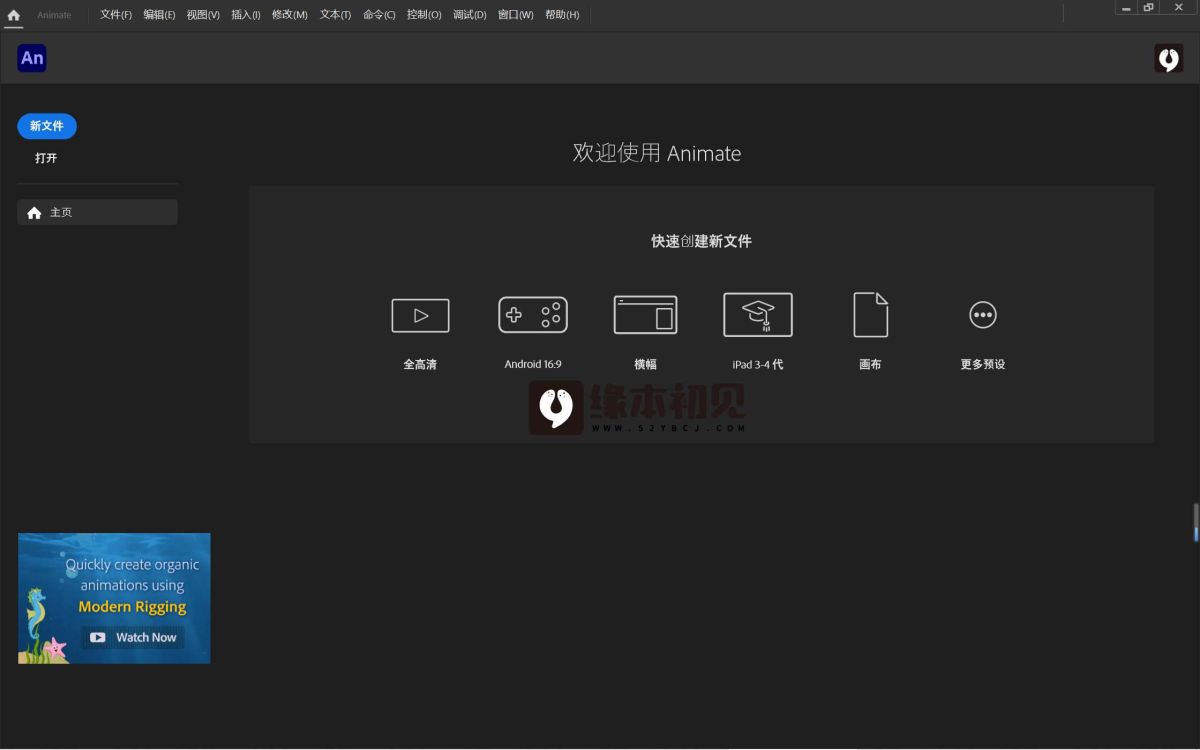Image resolution: width=1200 pixels, height=750 pixels.
Task: Click the home icon in the title bar
Action: (x=14, y=15)
